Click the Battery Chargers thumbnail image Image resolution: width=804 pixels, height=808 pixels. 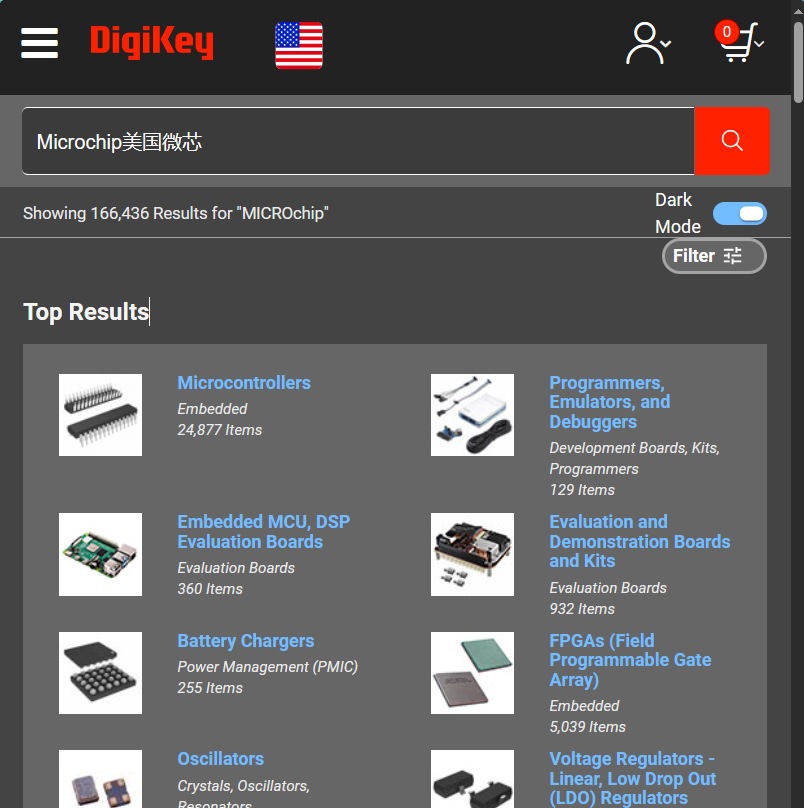click(100, 673)
